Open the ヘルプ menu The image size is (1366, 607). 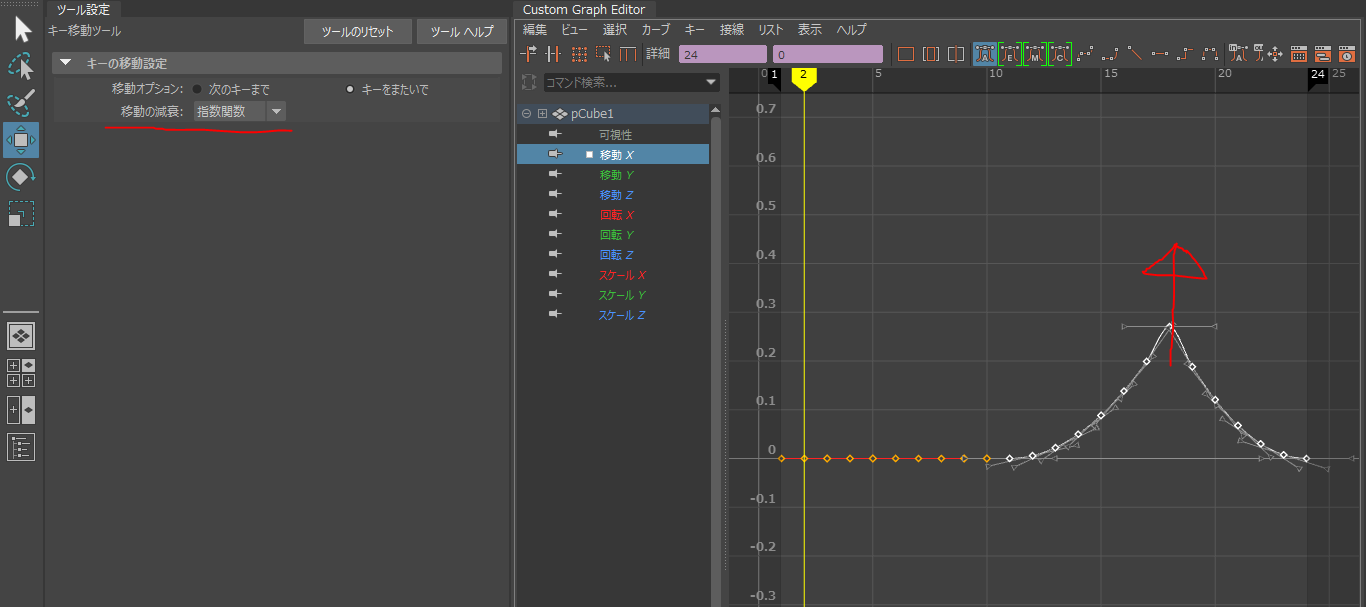point(852,29)
